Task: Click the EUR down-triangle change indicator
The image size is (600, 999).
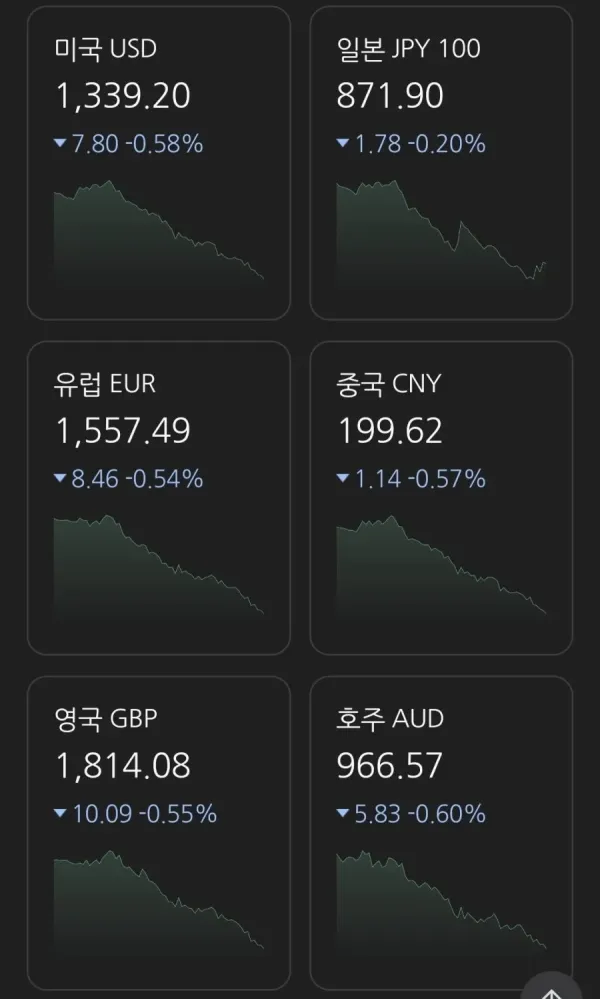Action: pyautogui.click(x=61, y=478)
